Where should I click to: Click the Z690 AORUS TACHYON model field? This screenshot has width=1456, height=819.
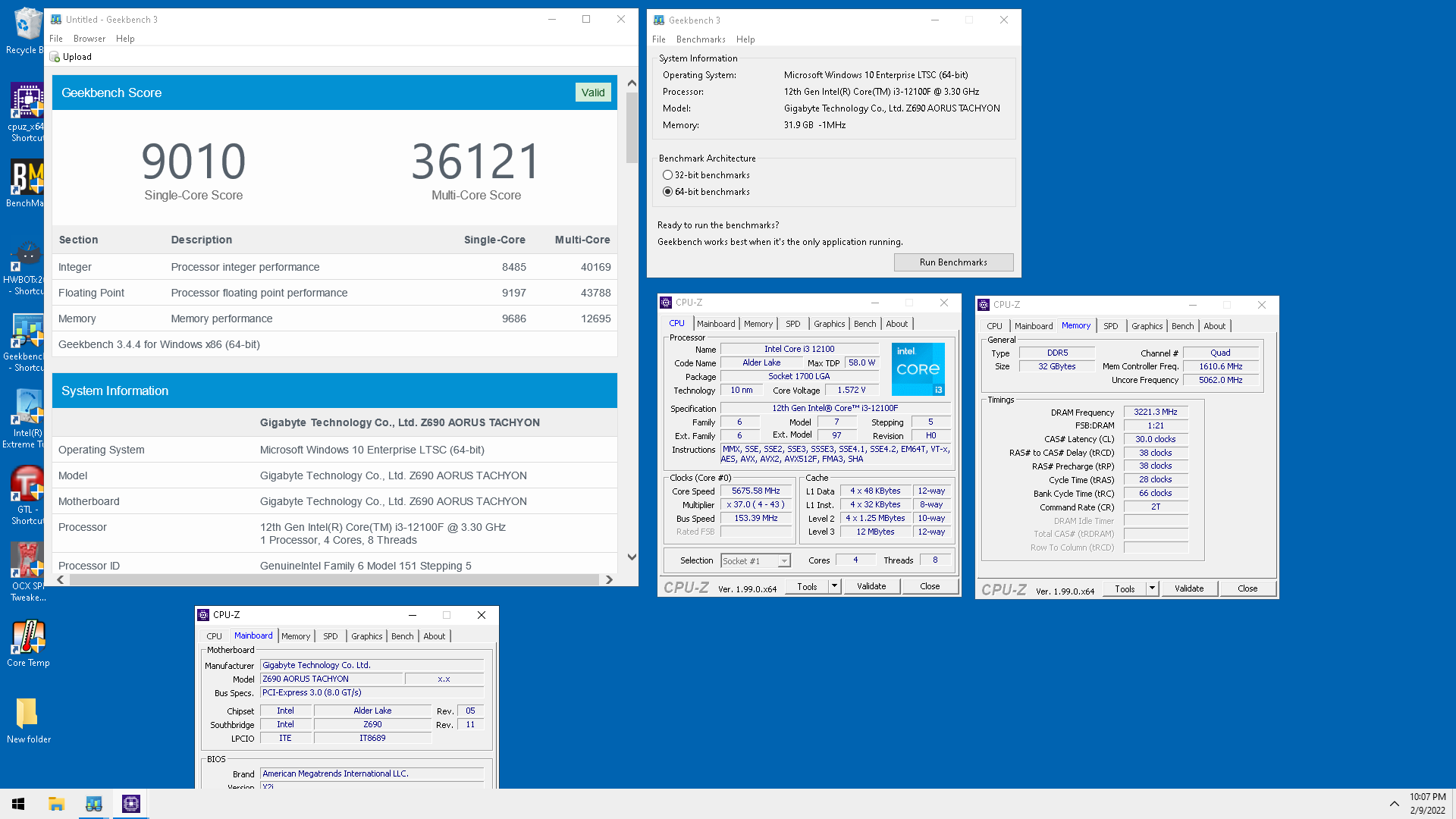[x=331, y=679]
